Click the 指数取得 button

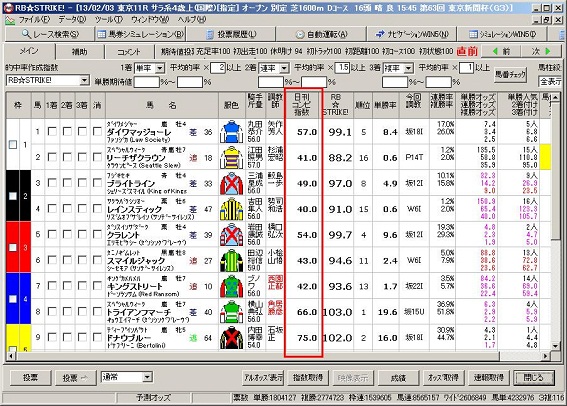(308, 378)
